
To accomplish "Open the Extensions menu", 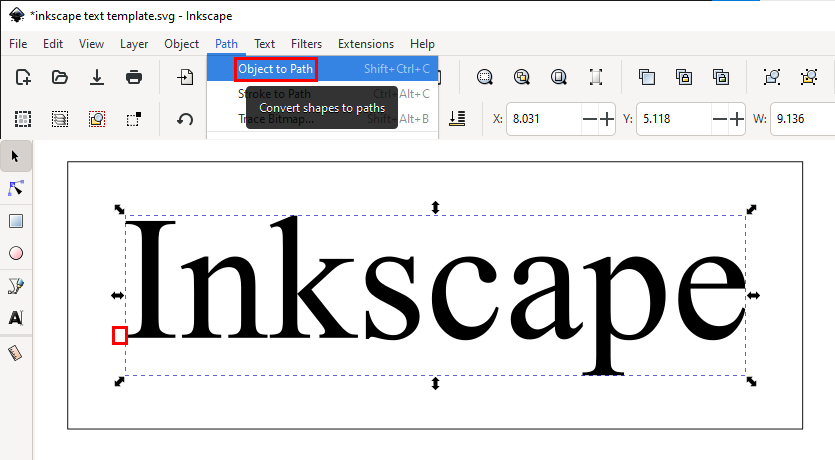I will [366, 44].
